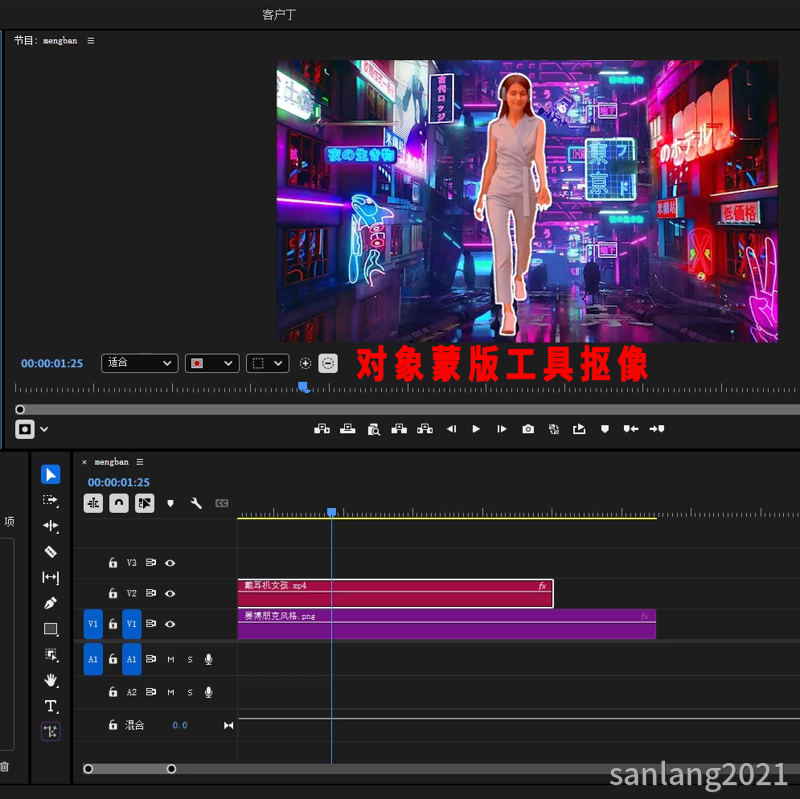Image resolution: width=800 pixels, height=799 pixels.
Task: Click the first lift/extract transport icon
Action: (322, 429)
